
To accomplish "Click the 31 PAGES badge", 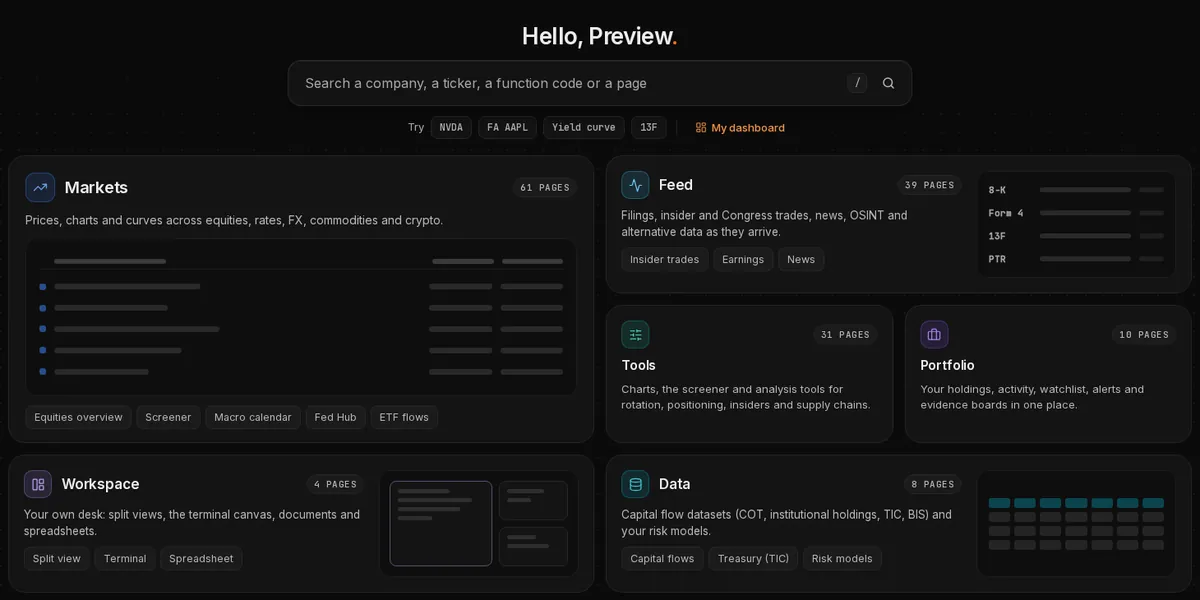I will click(845, 335).
